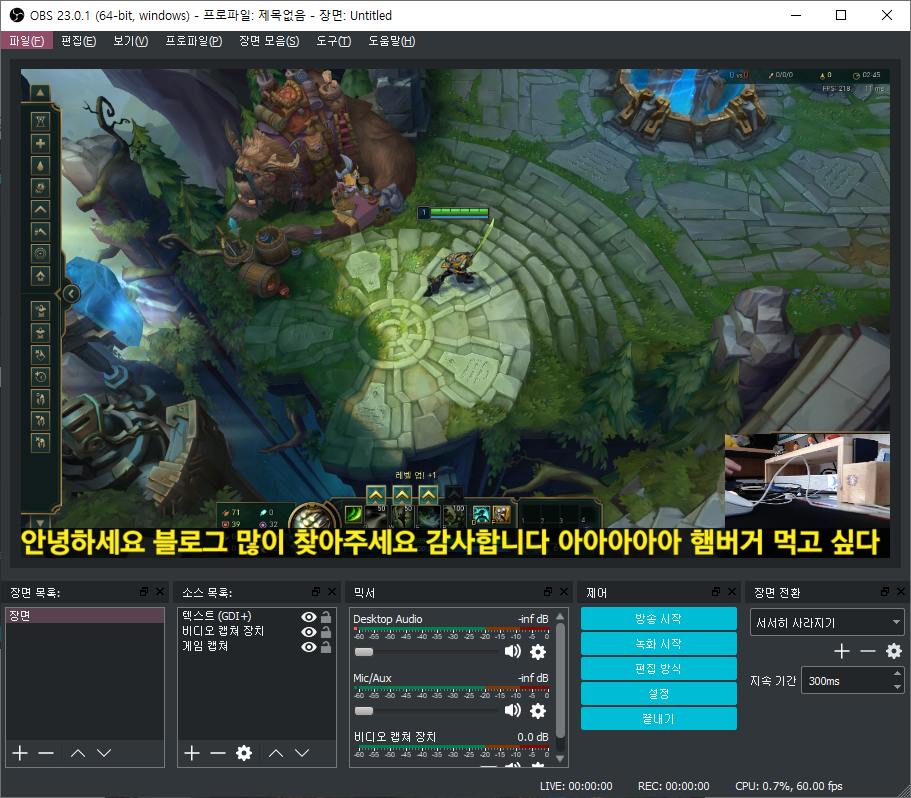Toggle lock on 게임 캡쳐 source
Screen dimensions: 911x798
pos(327,647)
